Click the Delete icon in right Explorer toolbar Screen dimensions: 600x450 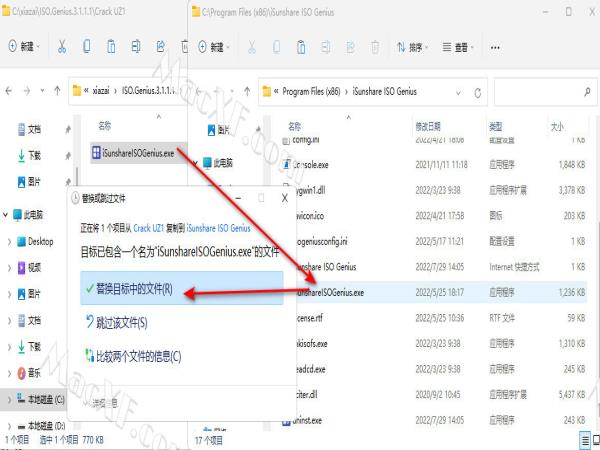click(x=375, y=47)
